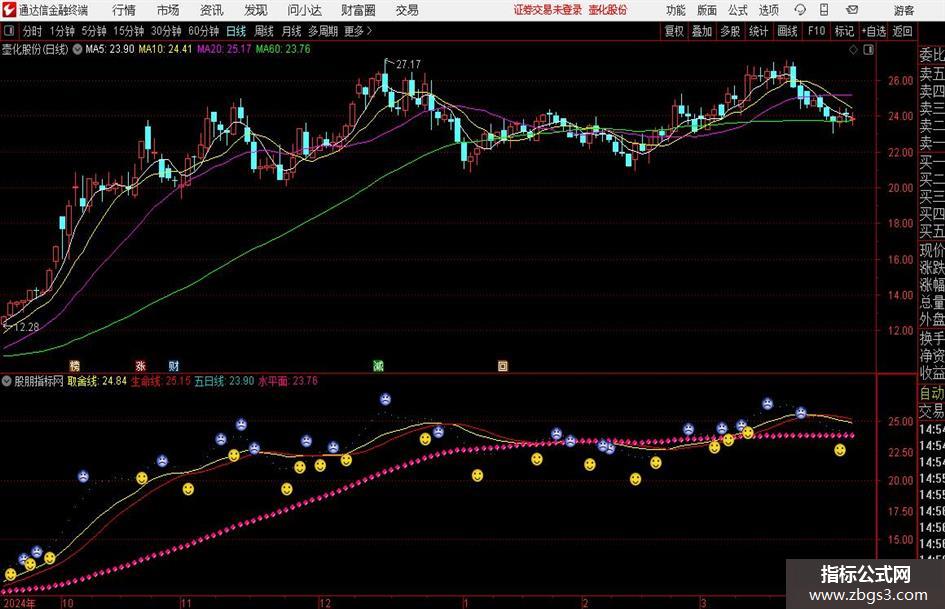Open the 交易 menu
945x609 pixels.
[x=407, y=10]
